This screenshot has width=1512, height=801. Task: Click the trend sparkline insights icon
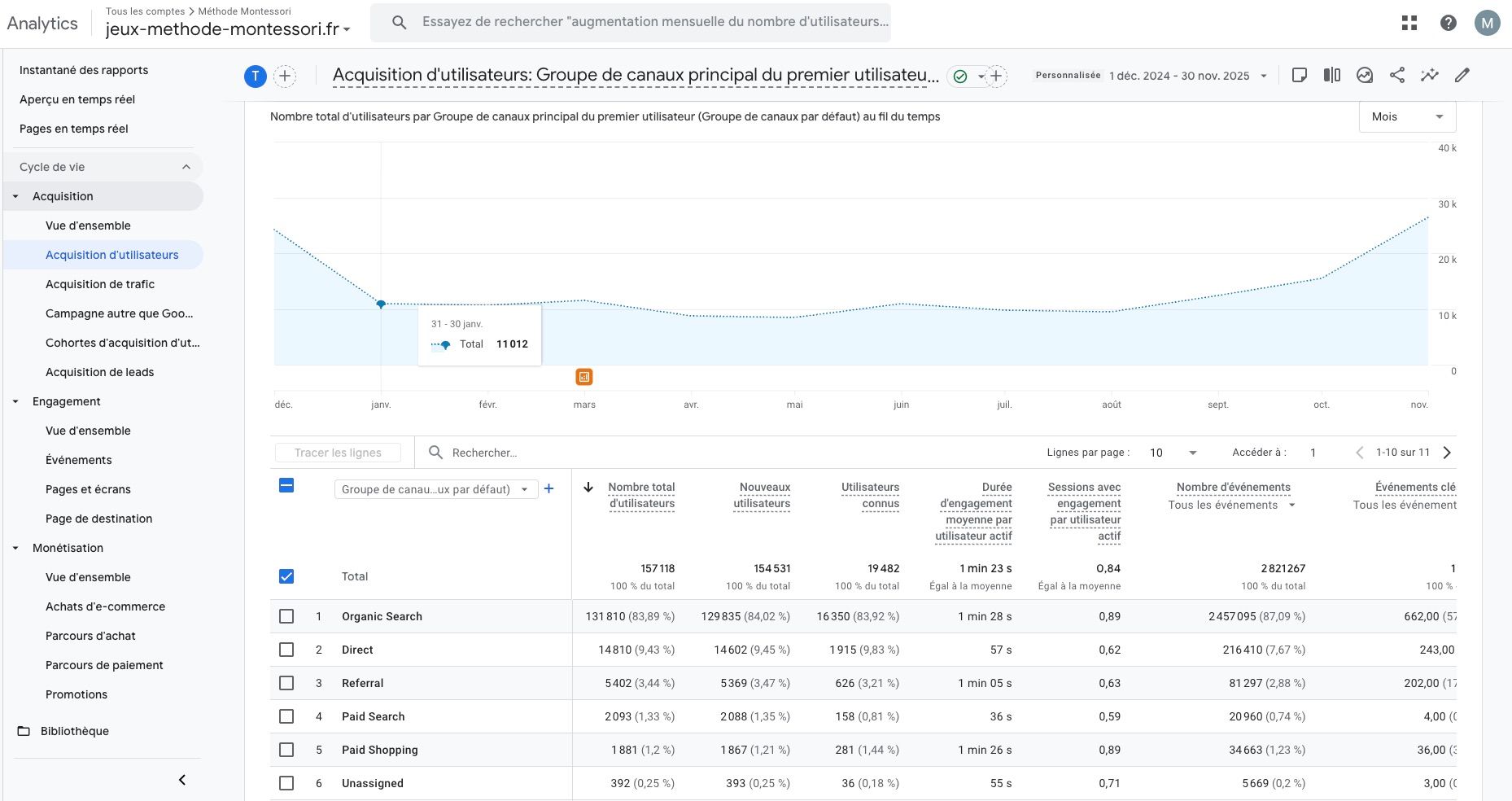click(1430, 75)
